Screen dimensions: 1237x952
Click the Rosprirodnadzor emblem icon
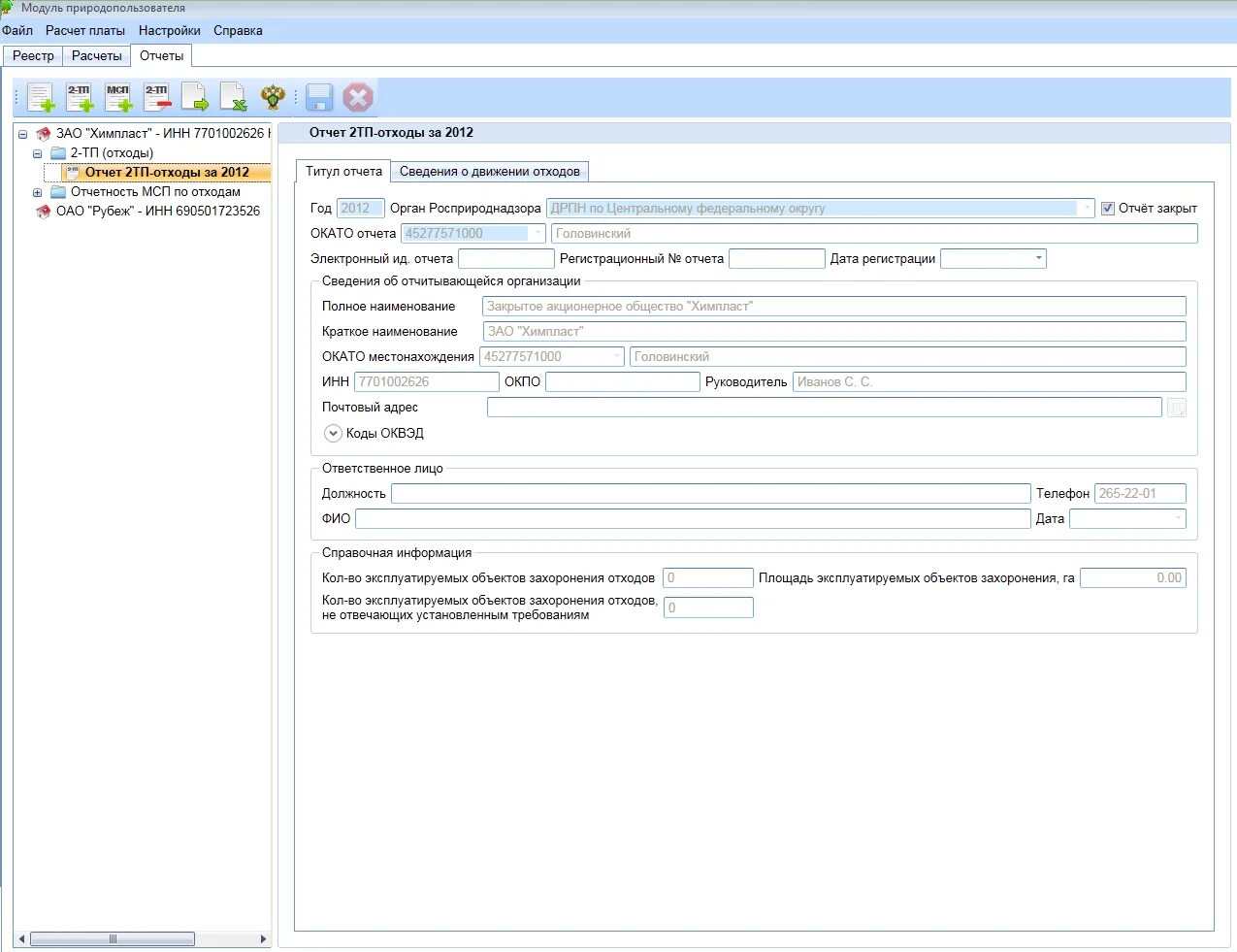pyautogui.click(x=274, y=97)
